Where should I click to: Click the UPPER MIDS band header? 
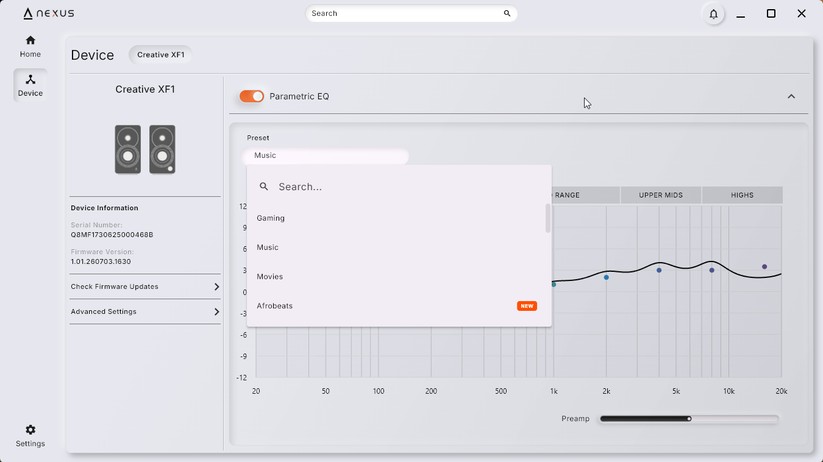coord(660,195)
